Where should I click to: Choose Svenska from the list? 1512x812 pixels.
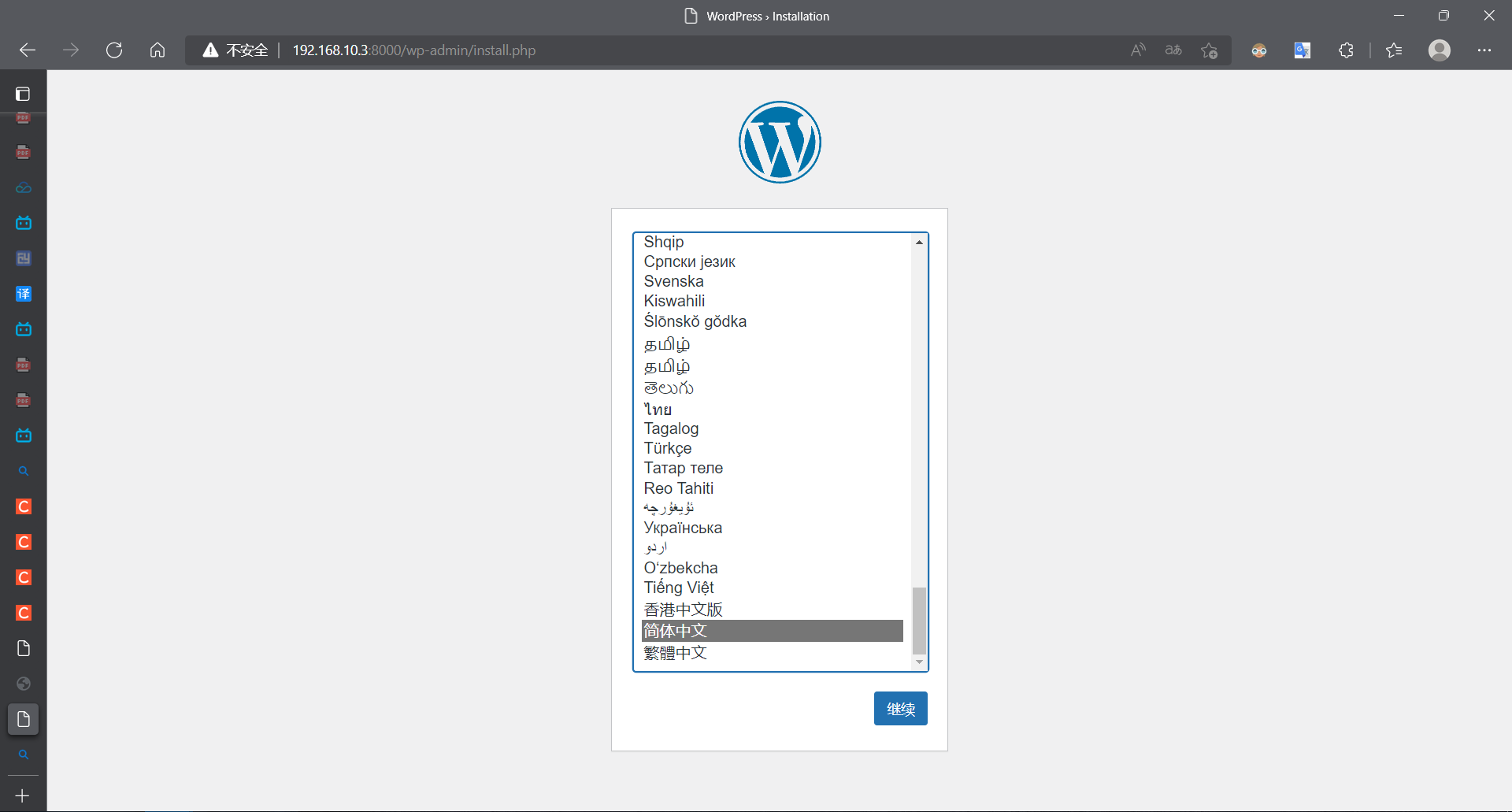773,281
